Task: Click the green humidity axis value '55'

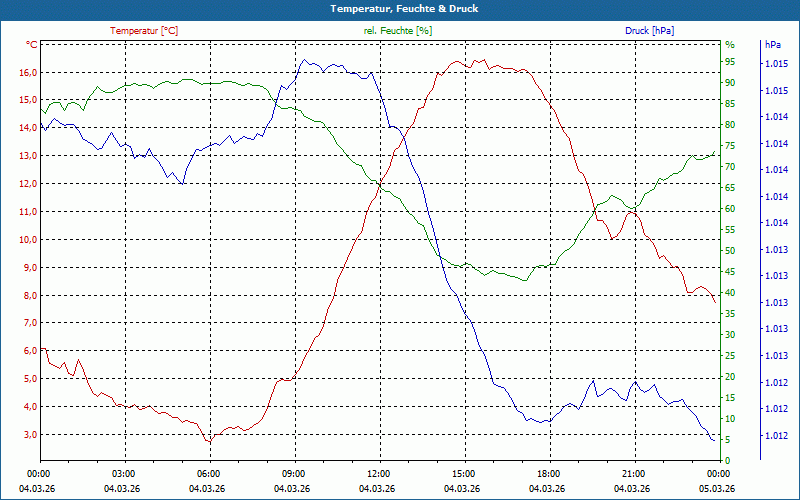Action: (x=730, y=230)
